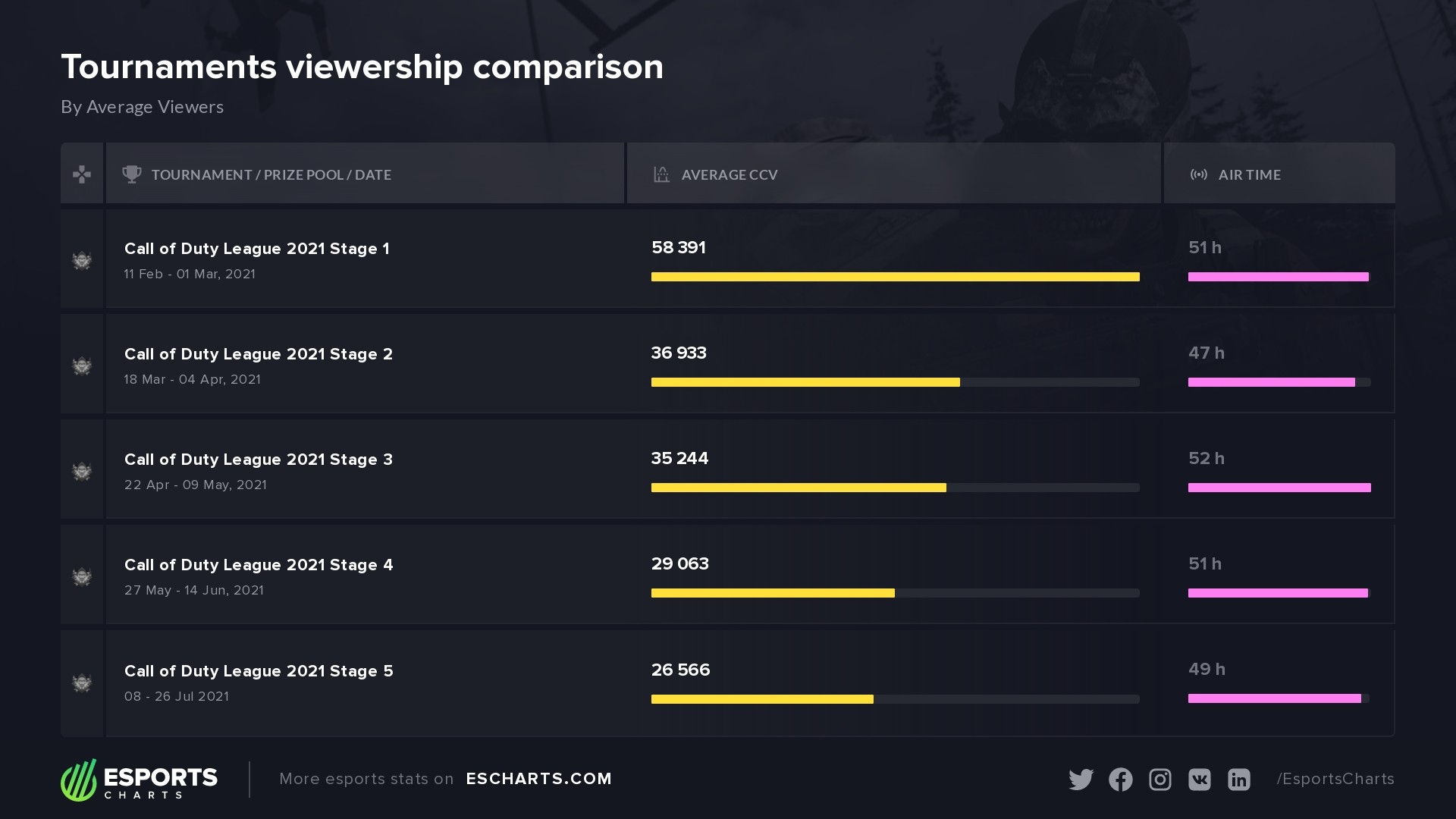The height and width of the screenshot is (819, 1456).
Task: Select the Stage 5 game logo icon
Action: (x=82, y=682)
